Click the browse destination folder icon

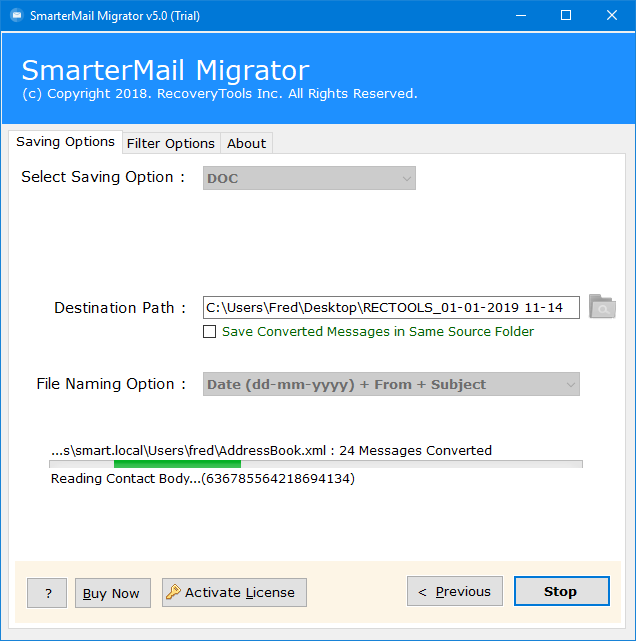[x=602, y=307]
